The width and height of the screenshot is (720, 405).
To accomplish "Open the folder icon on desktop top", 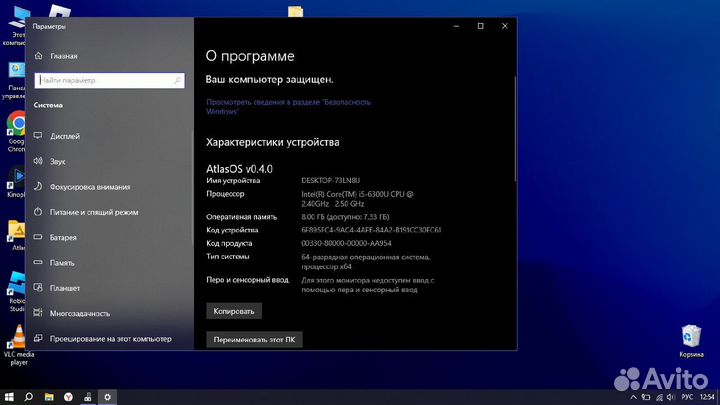I will (x=295, y=11).
